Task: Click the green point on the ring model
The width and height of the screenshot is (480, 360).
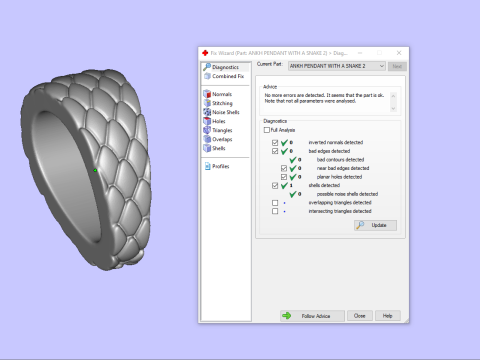Action: click(x=95, y=170)
